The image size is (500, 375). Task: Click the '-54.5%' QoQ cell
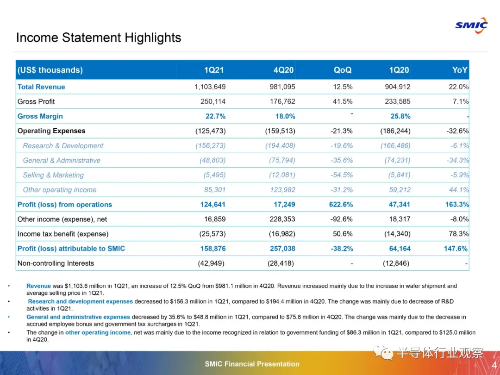342,175
